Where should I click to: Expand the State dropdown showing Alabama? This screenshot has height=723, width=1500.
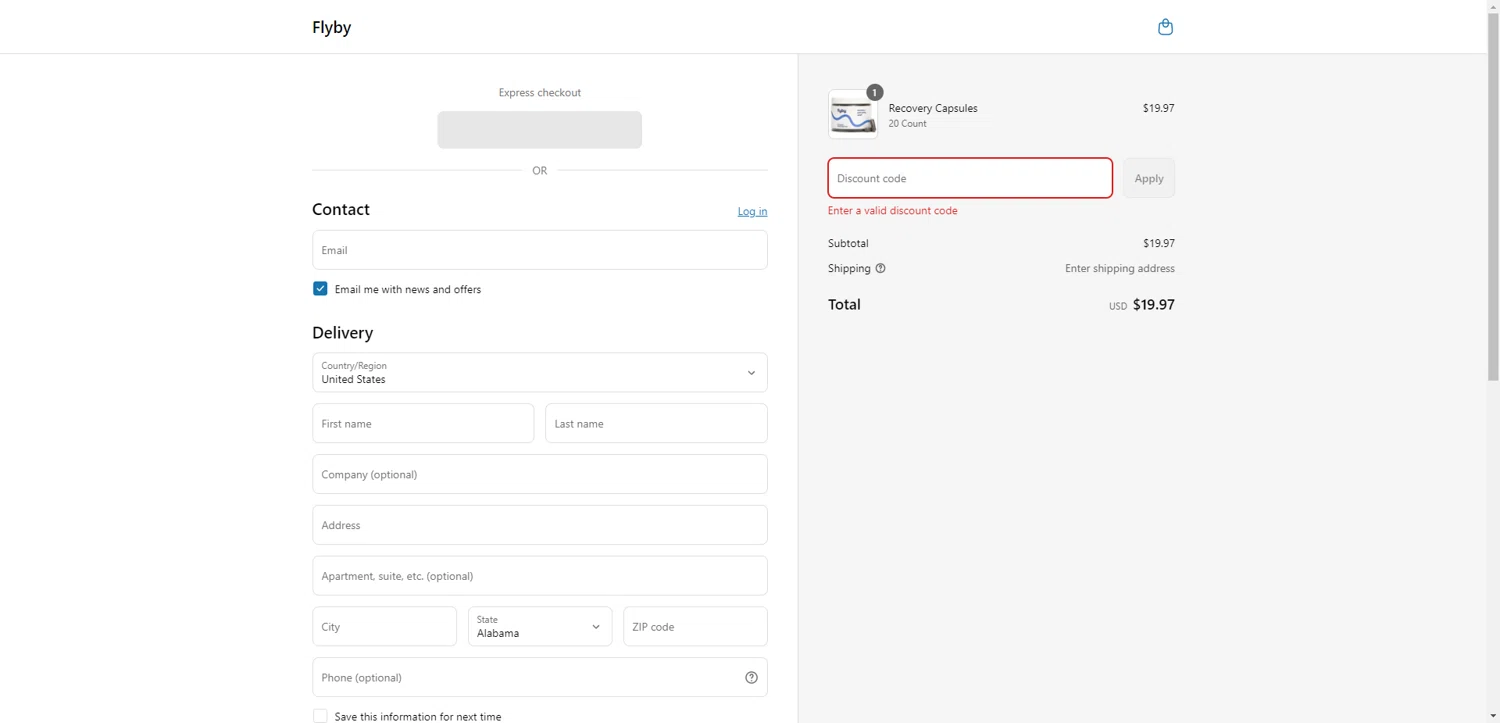point(539,627)
